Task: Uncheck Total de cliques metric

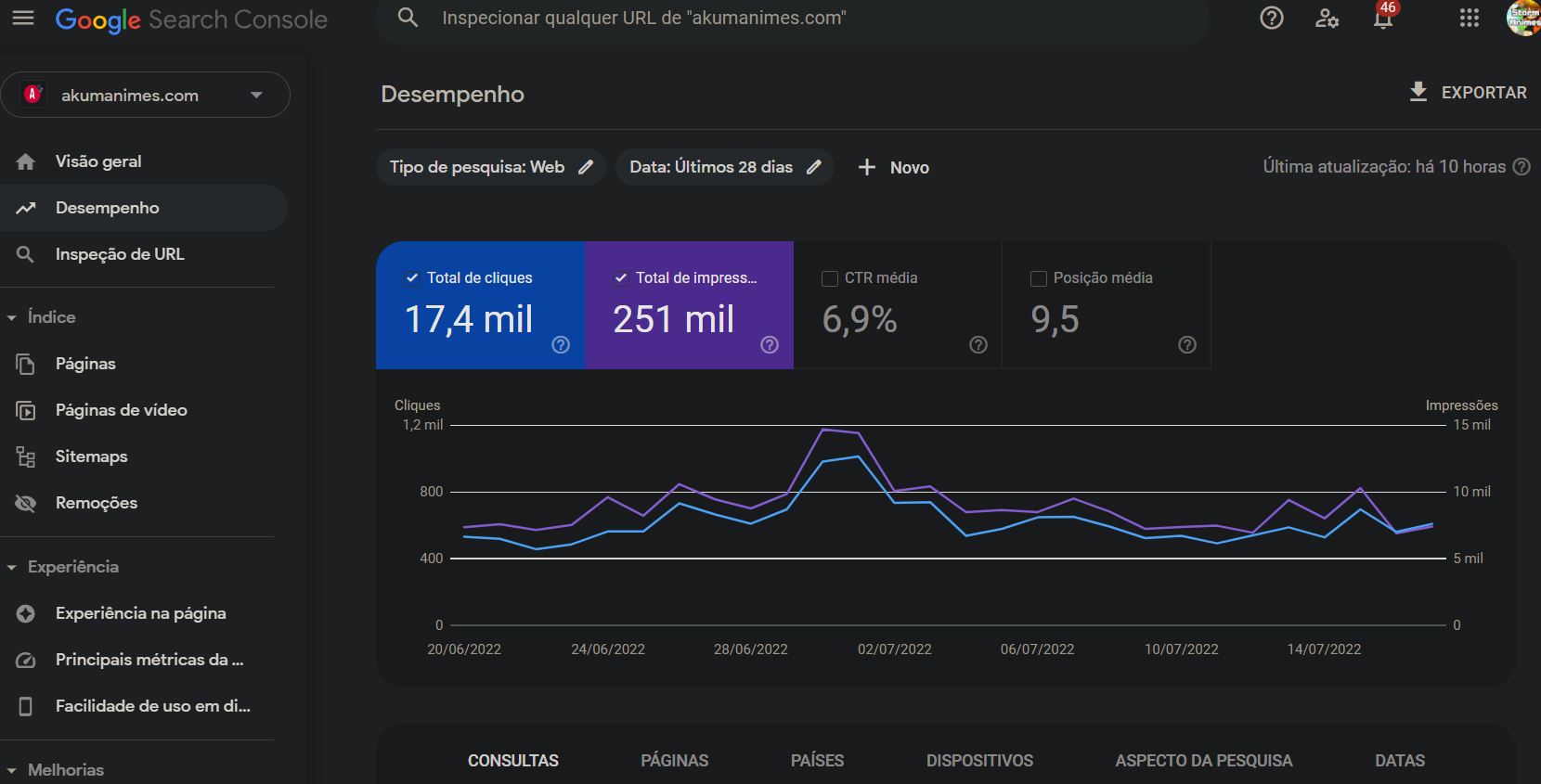Action: [x=412, y=278]
